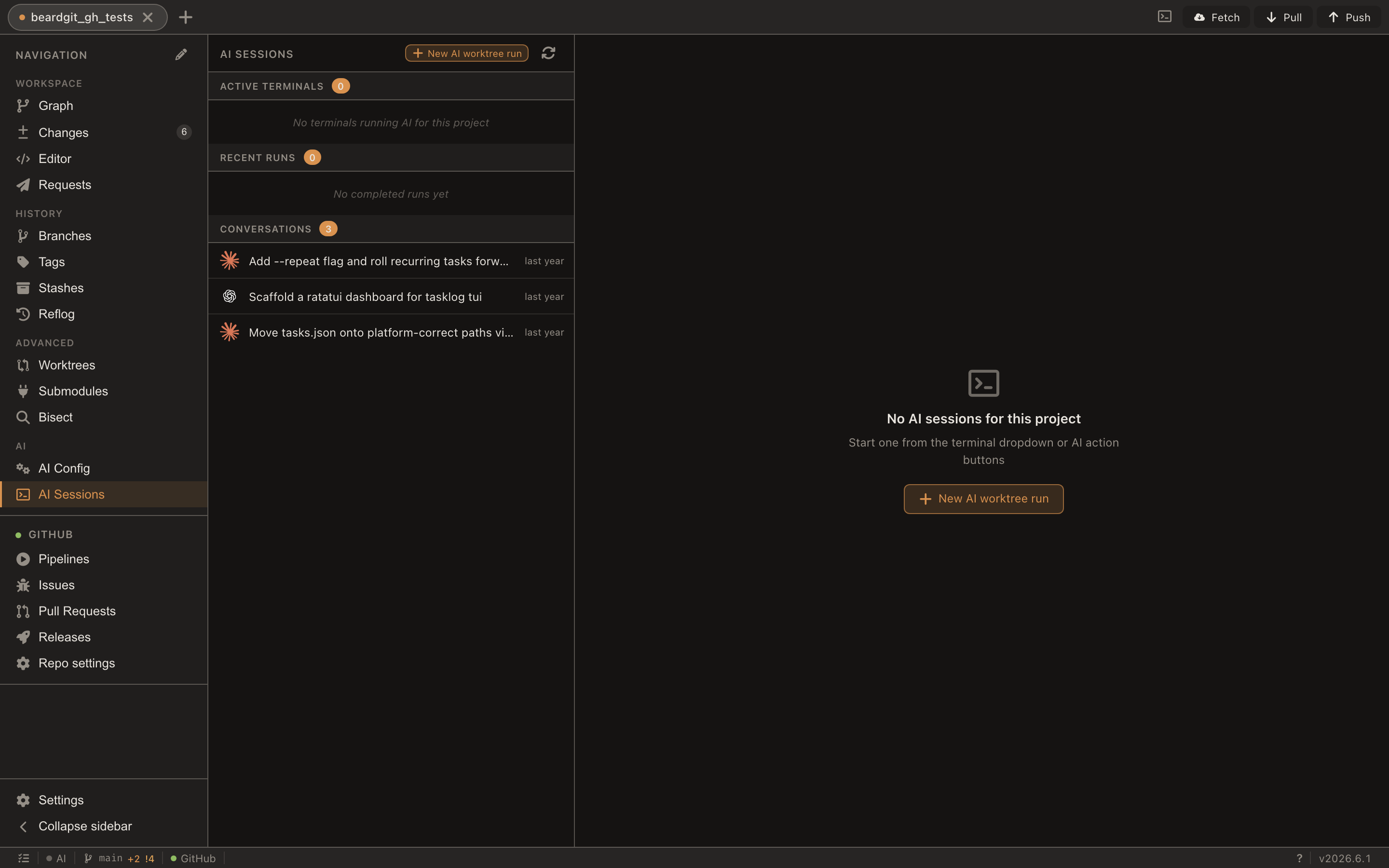The width and height of the screenshot is (1389, 868).
Task: Collapse the Active Terminals section
Action: (391, 86)
